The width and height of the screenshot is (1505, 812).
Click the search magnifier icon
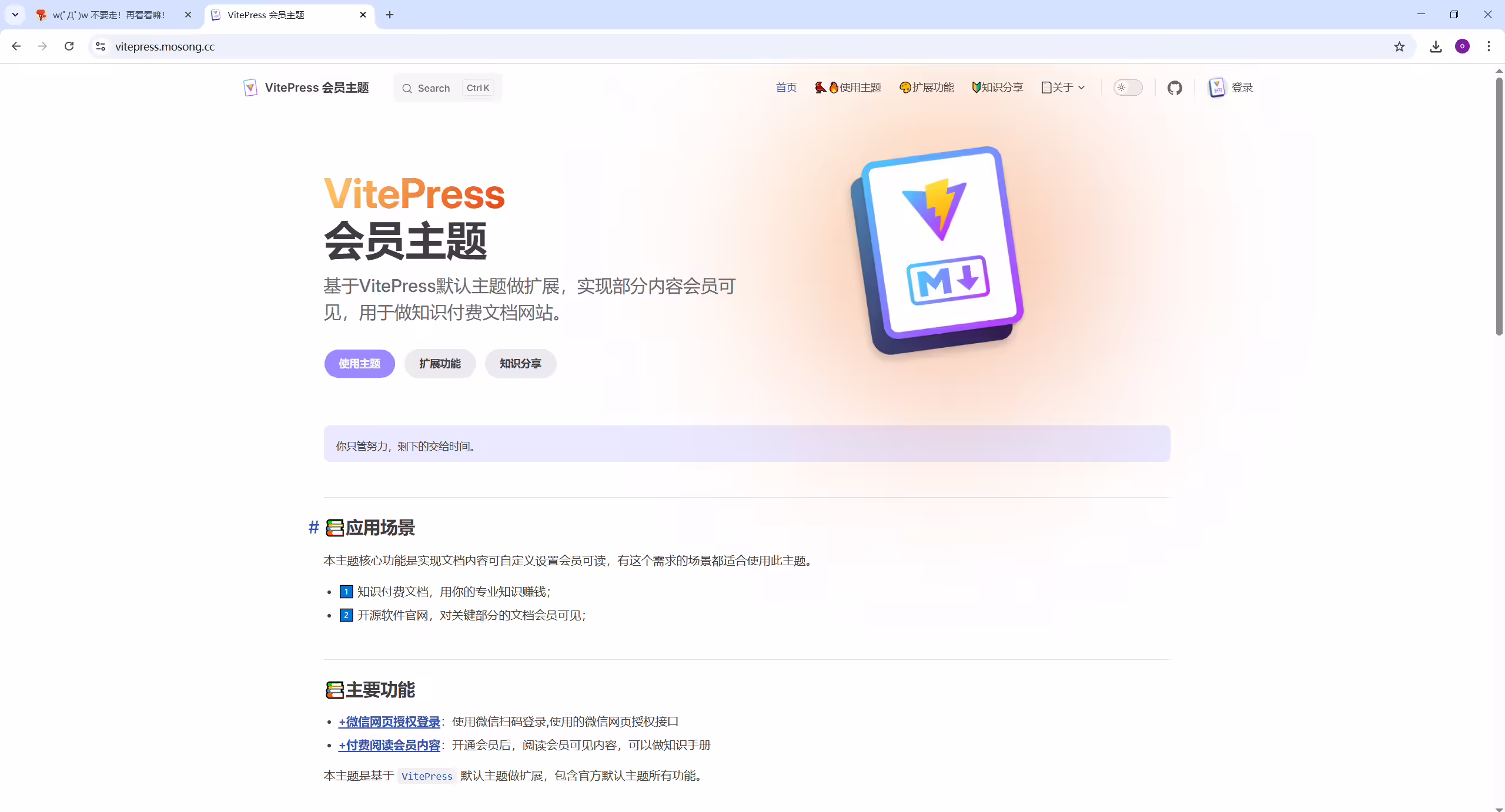point(407,88)
